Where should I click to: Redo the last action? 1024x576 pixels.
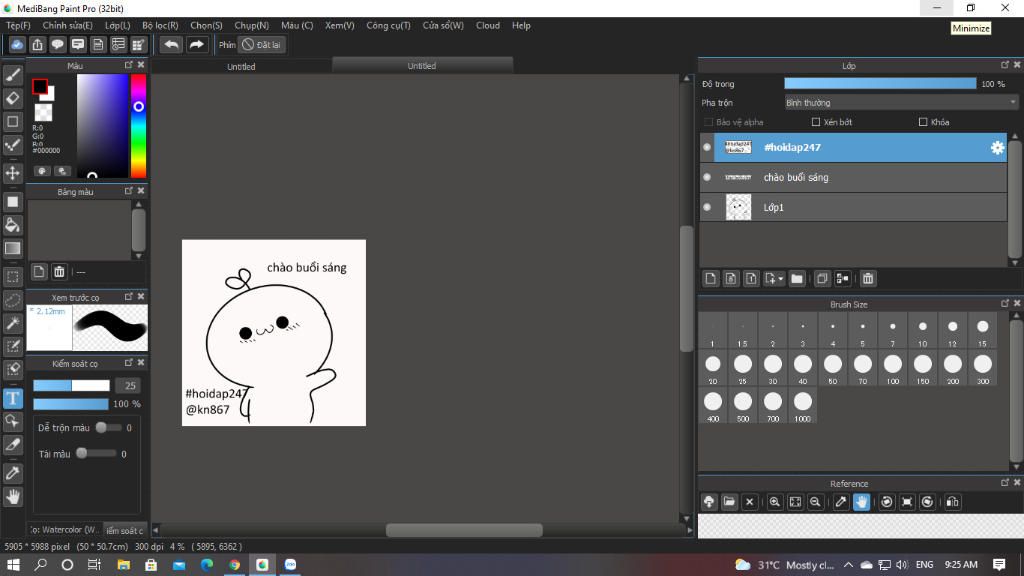[x=196, y=44]
